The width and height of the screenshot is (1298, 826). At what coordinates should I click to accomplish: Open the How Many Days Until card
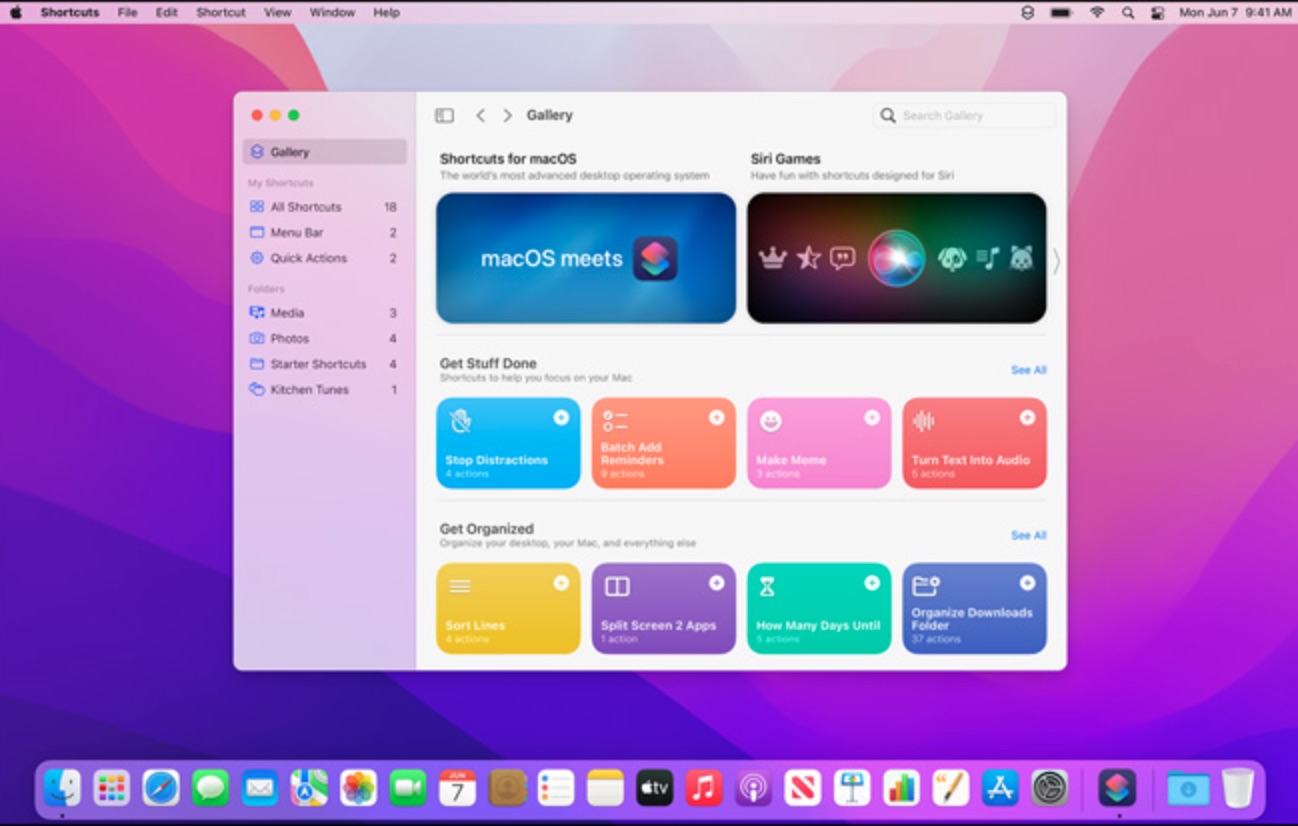point(819,609)
